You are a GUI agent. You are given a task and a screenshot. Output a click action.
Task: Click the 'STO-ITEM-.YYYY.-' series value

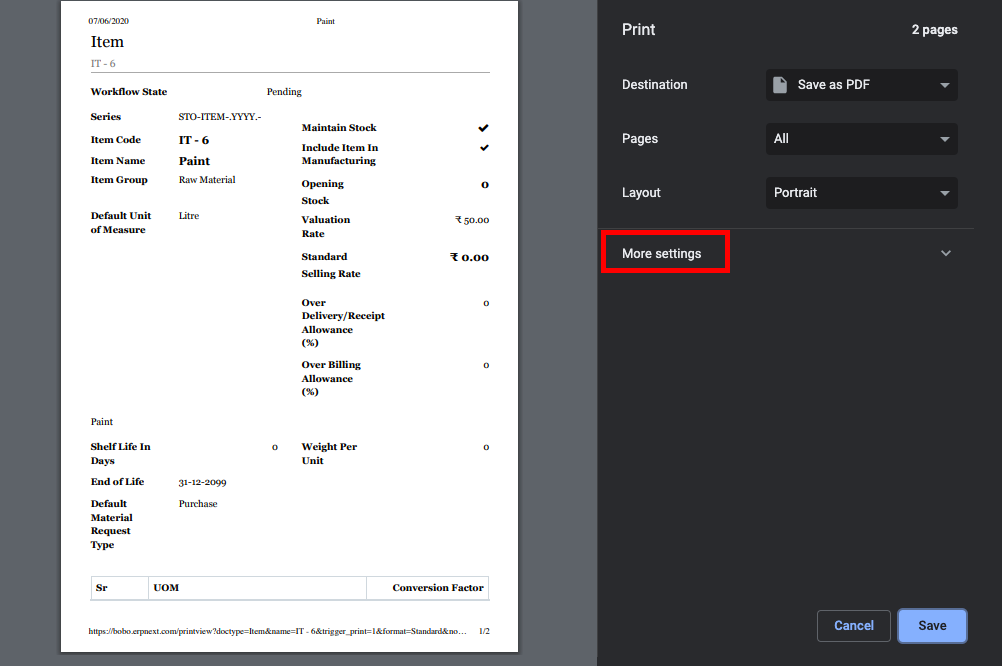tap(219, 116)
